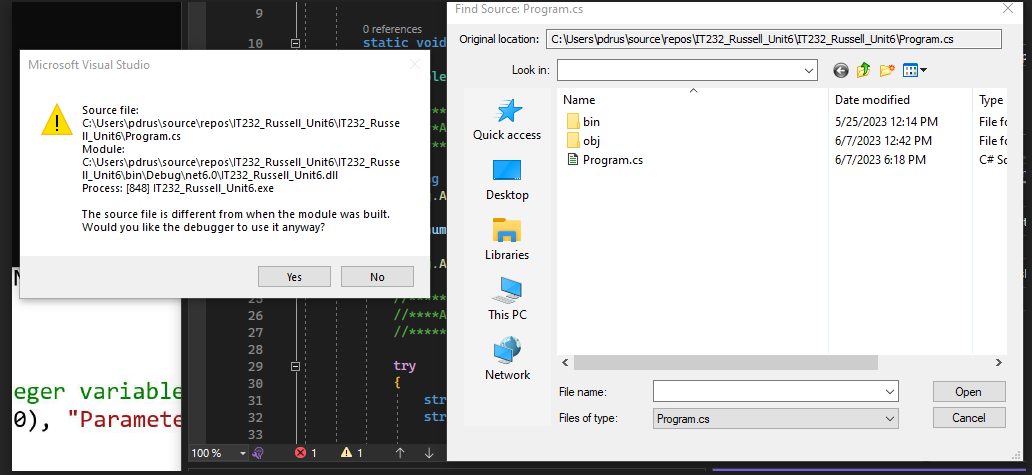Screen dimensions: 1032x475
Task: Select Libraries in the places bar
Action: click(507, 239)
